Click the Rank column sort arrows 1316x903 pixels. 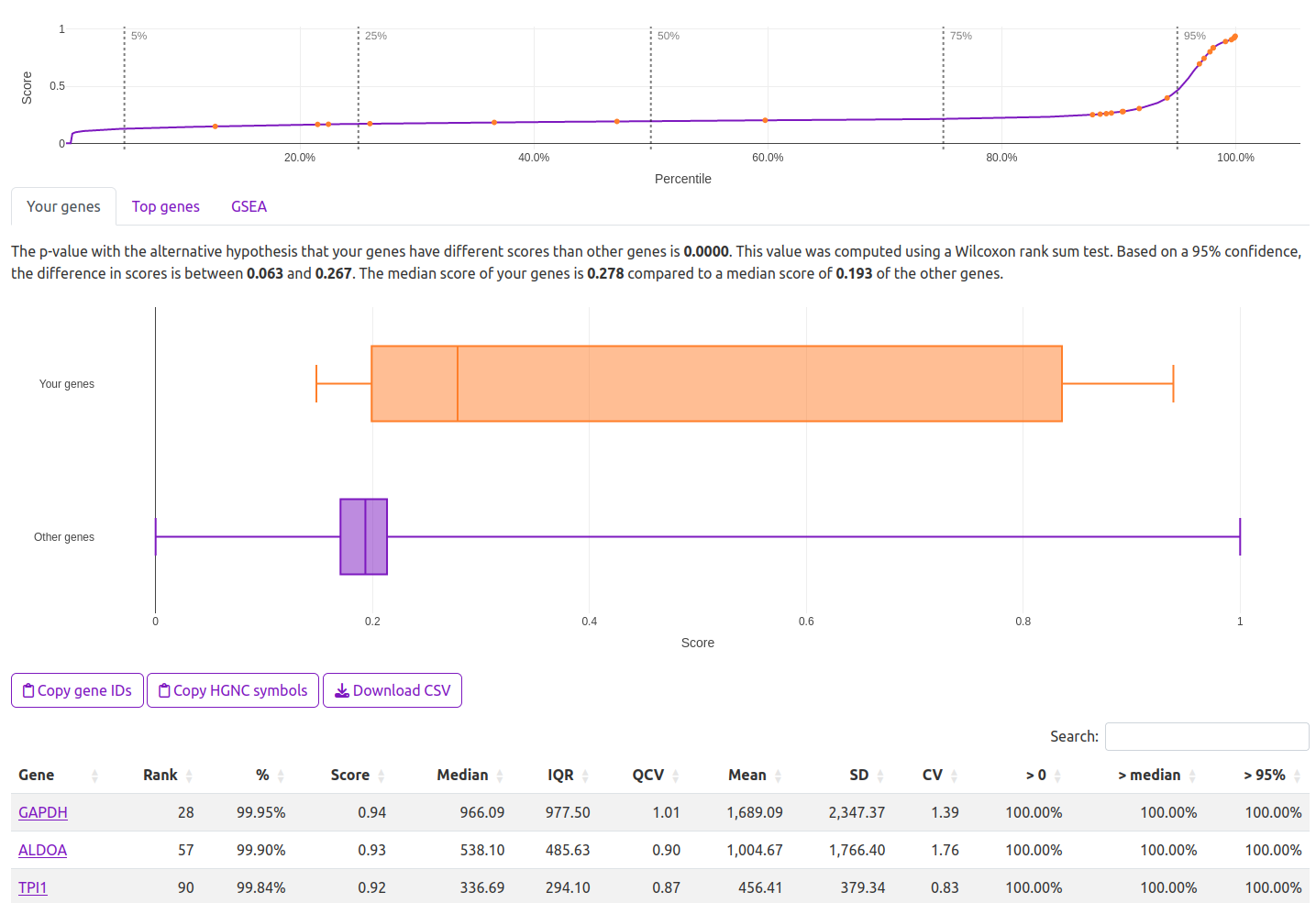(x=189, y=776)
